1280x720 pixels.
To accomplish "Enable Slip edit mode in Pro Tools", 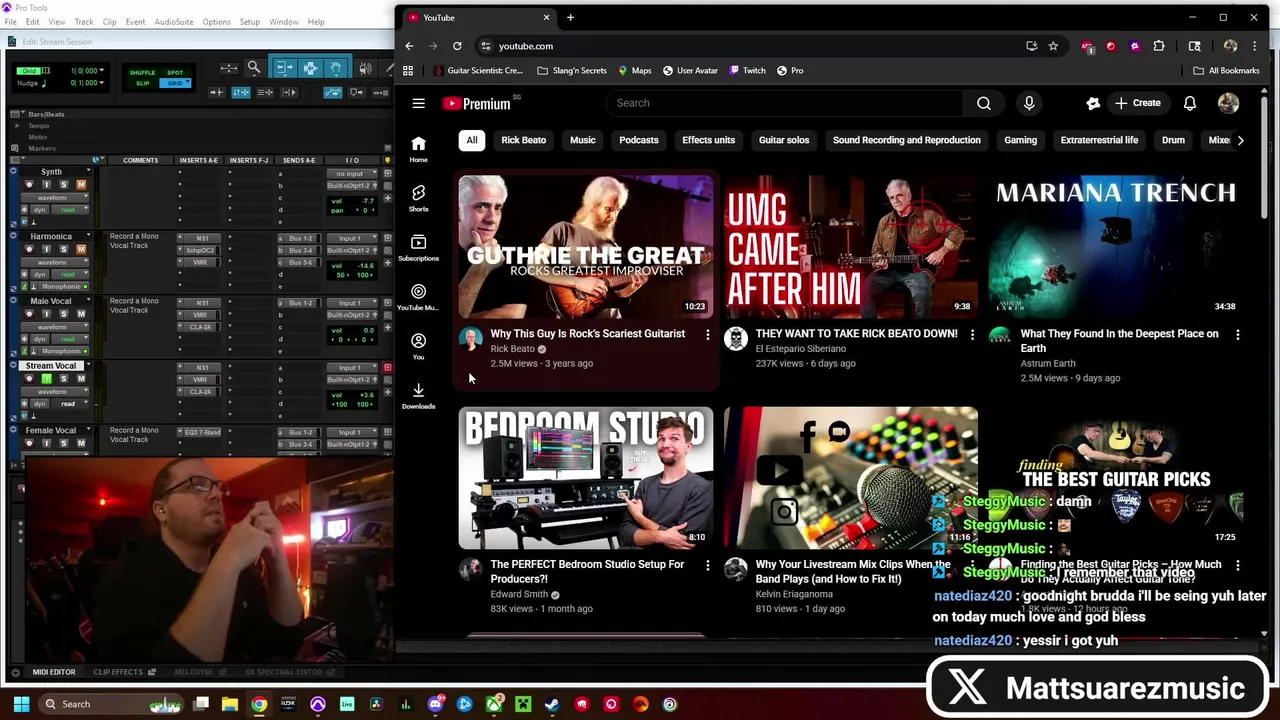I will (x=142, y=82).
